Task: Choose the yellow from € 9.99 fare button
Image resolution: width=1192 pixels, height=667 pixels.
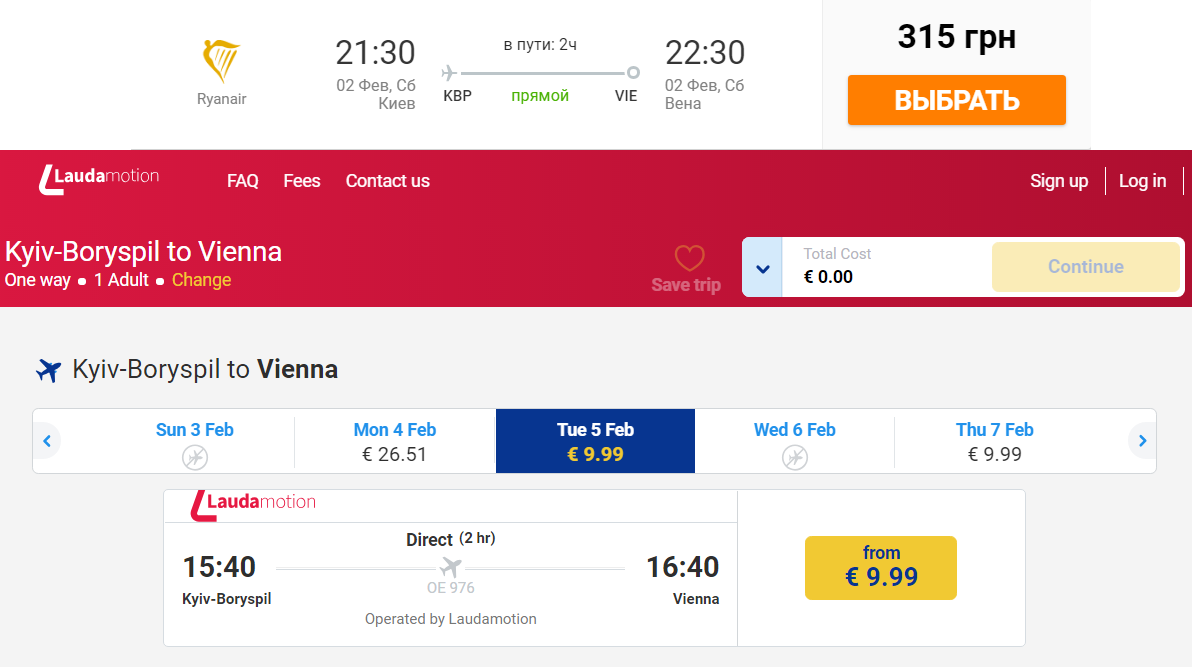Action: pyautogui.click(x=880, y=567)
